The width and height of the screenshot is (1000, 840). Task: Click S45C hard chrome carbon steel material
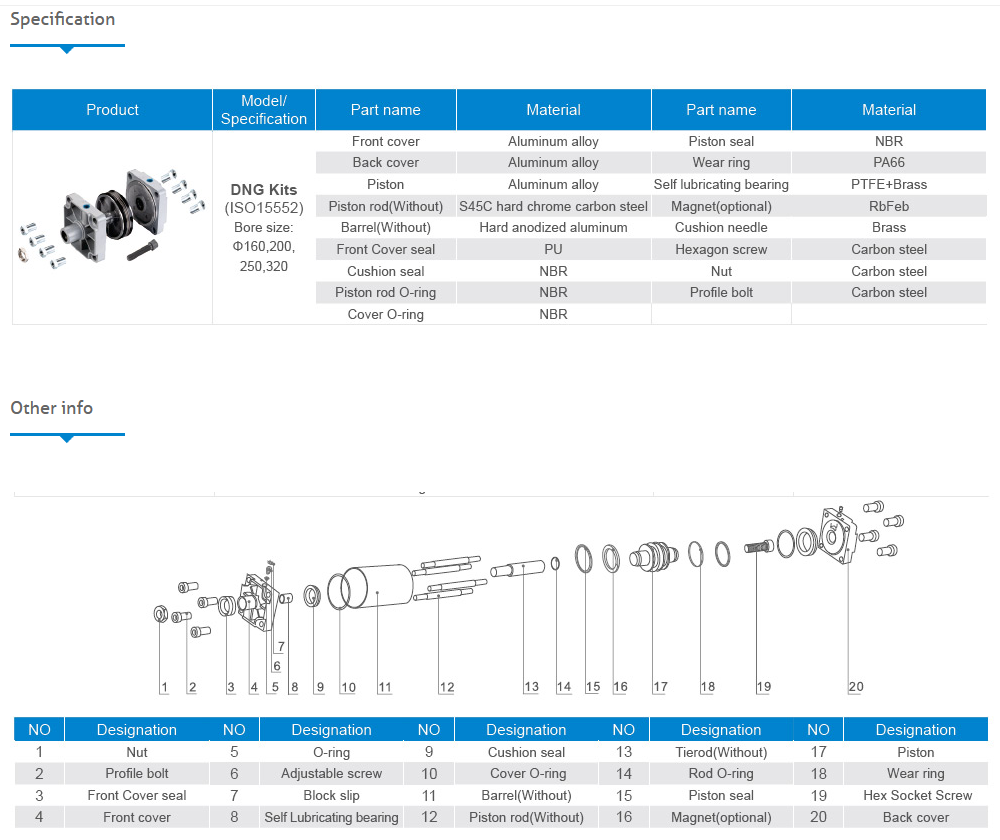tap(554, 206)
